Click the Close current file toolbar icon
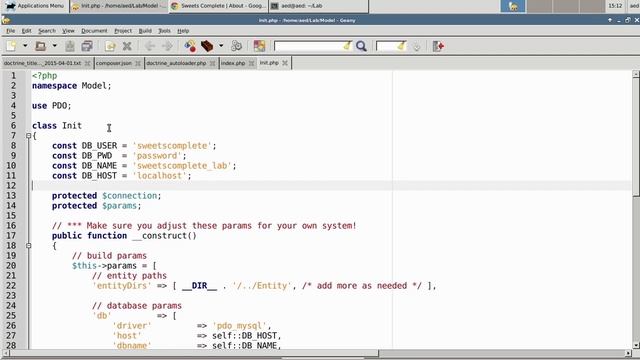 (x=127, y=46)
